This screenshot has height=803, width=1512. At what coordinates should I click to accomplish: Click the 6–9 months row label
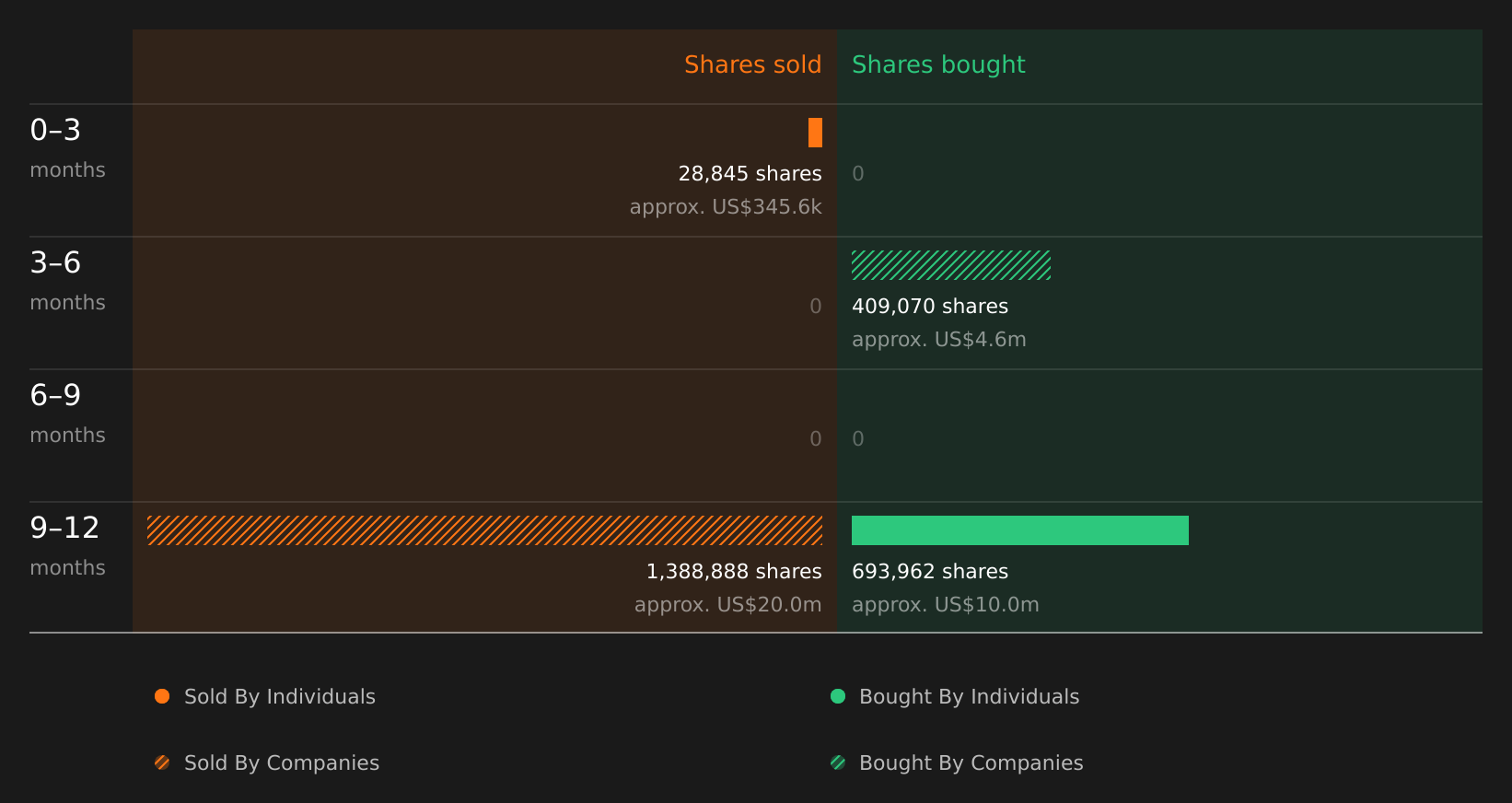(67, 413)
